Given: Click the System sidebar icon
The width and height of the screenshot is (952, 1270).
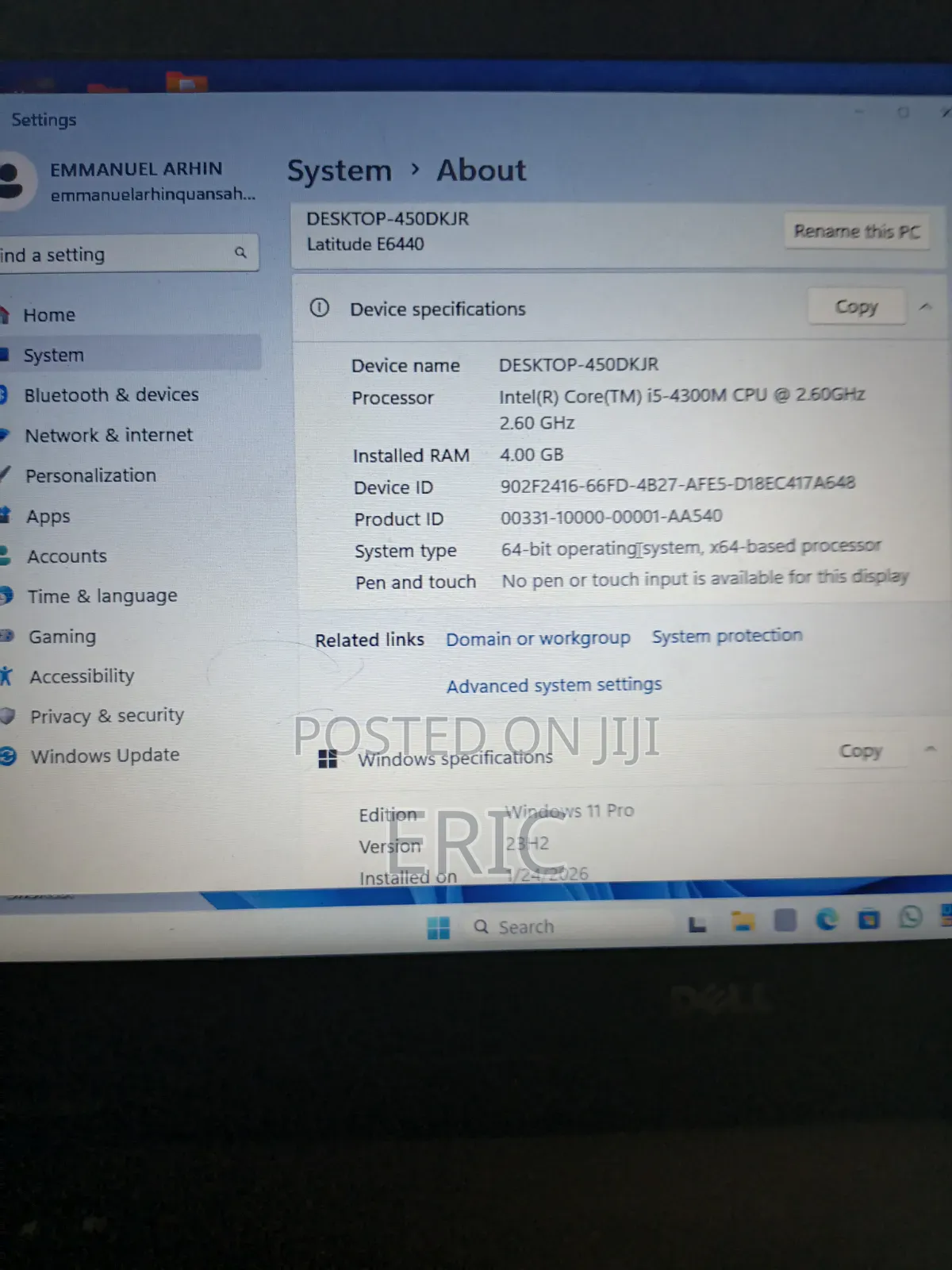Looking at the screenshot, I should tap(5, 354).
